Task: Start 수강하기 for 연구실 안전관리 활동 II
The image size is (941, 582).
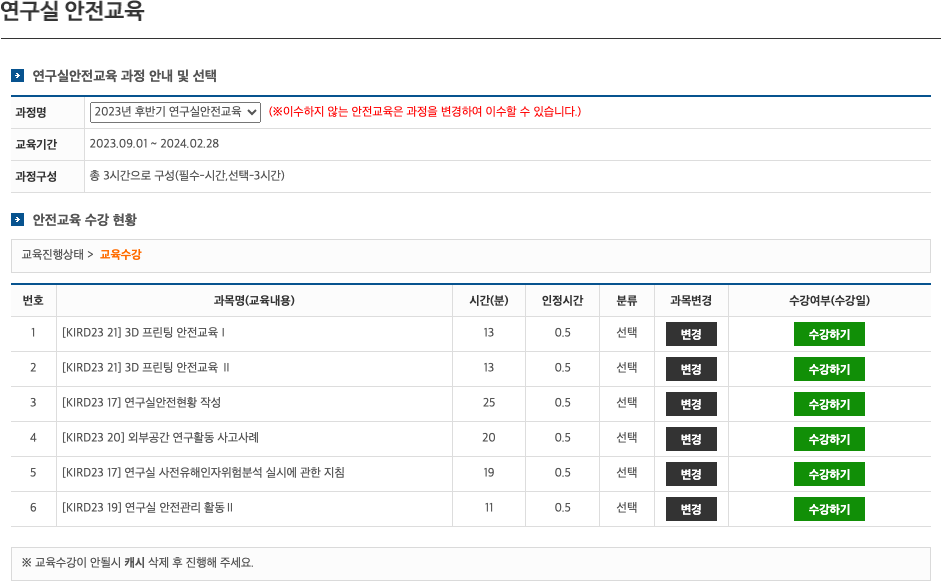Action: pos(829,509)
